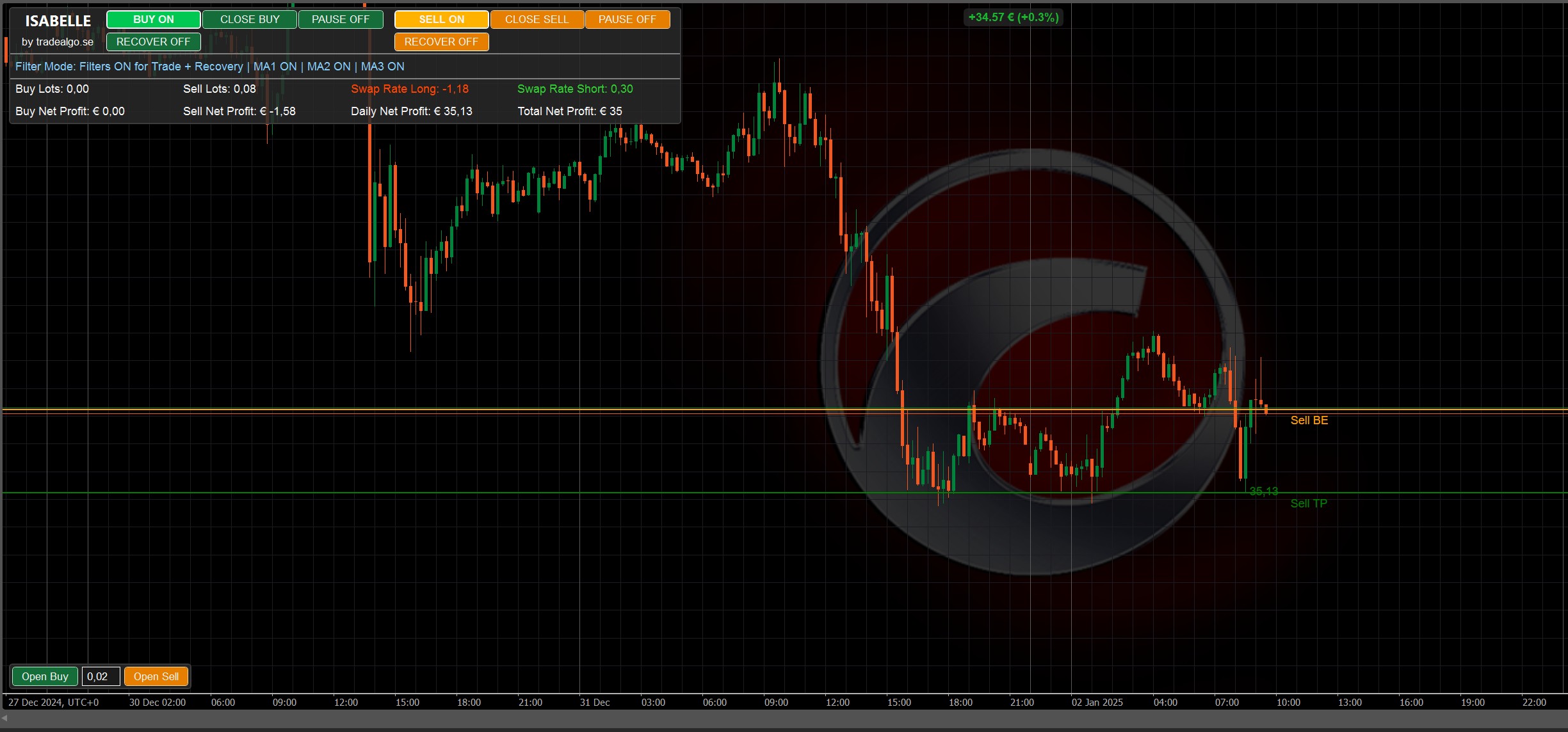
Task: Enable the green RECOVER OFF button
Action: click(x=153, y=42)
